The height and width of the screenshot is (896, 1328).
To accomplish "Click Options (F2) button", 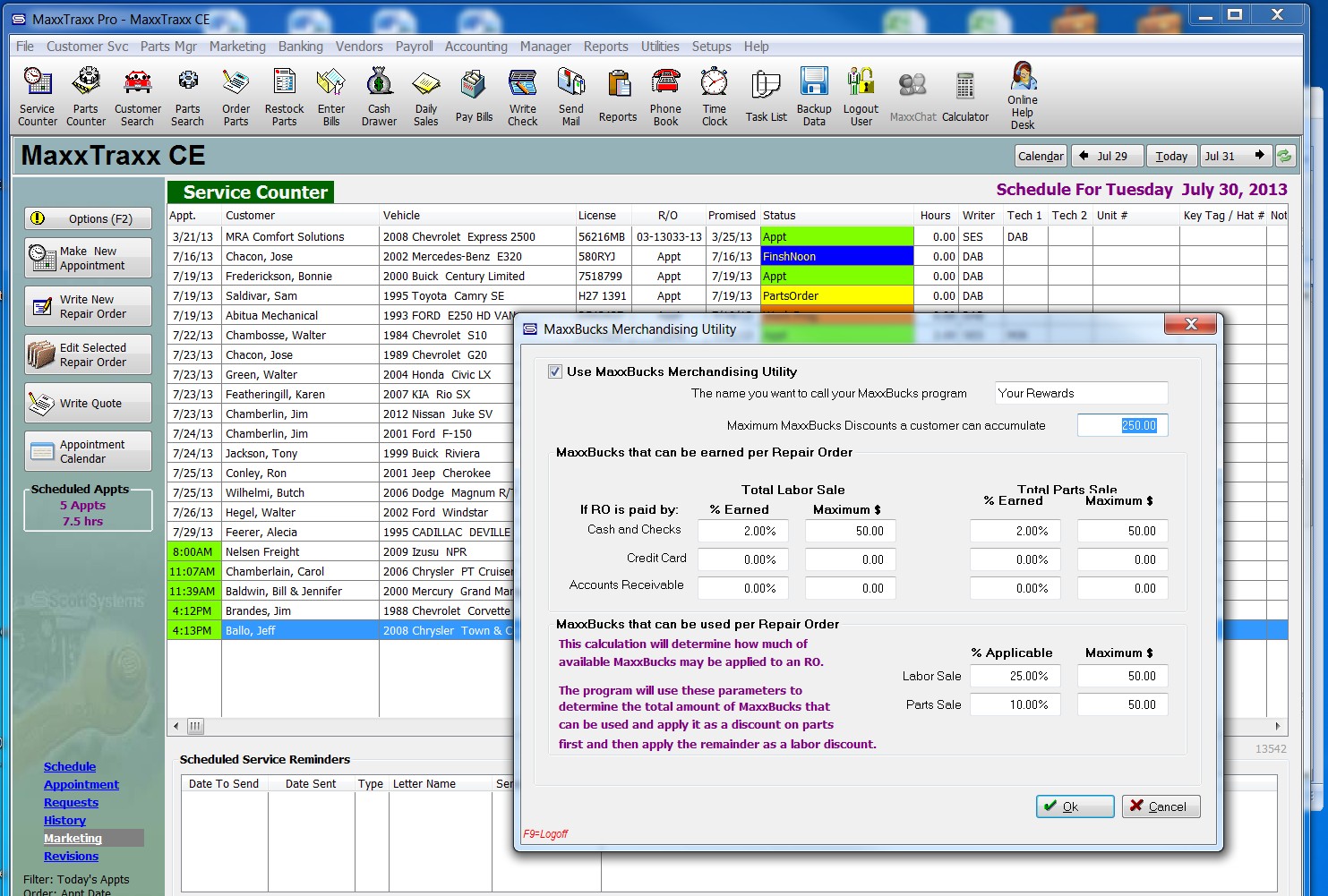I will (88, 218).
